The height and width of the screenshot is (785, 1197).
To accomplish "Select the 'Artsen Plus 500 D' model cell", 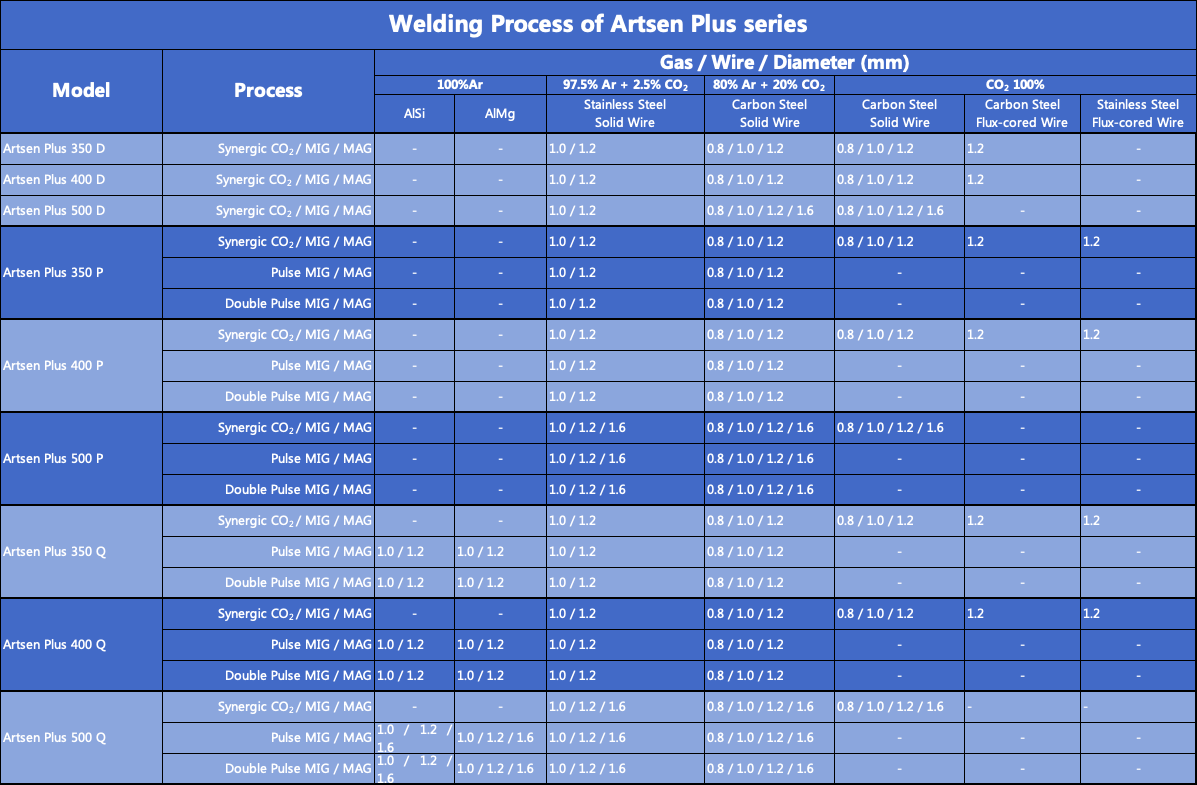I will (x=81, y=211).
